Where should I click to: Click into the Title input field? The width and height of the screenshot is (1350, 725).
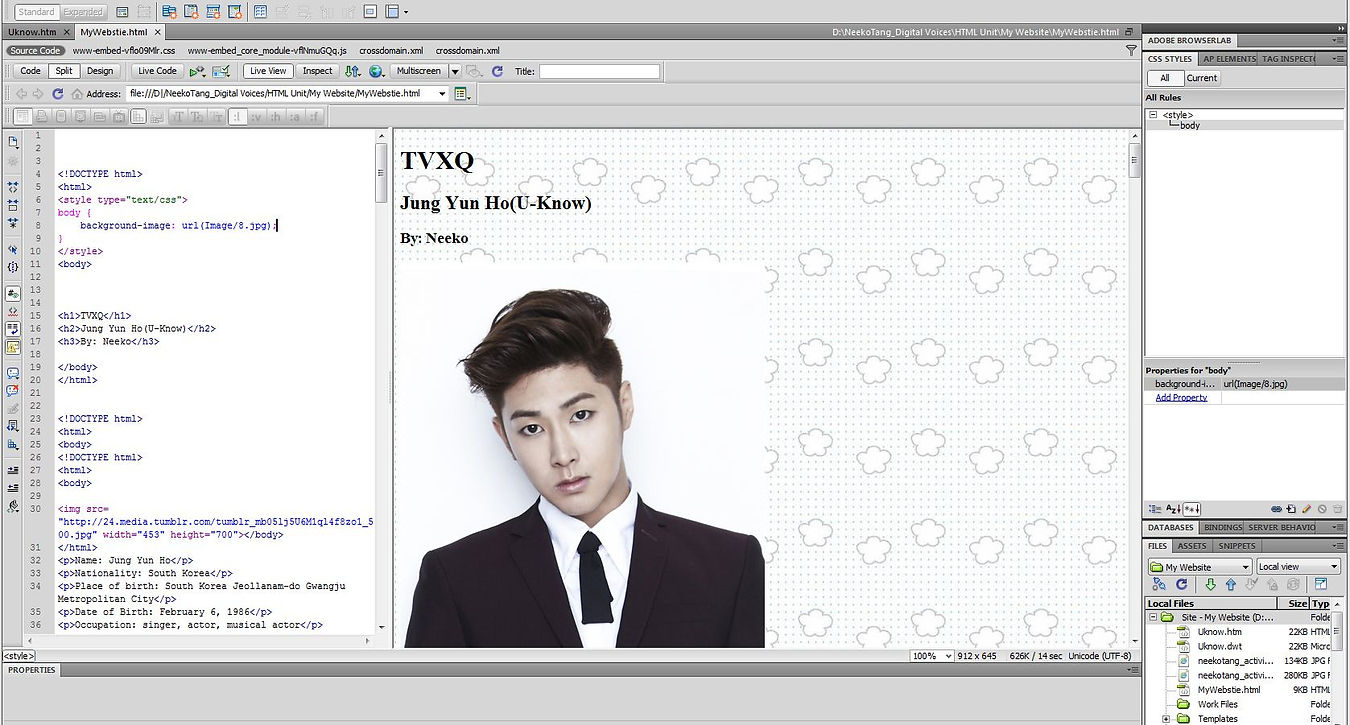click(x=600, y=71)
